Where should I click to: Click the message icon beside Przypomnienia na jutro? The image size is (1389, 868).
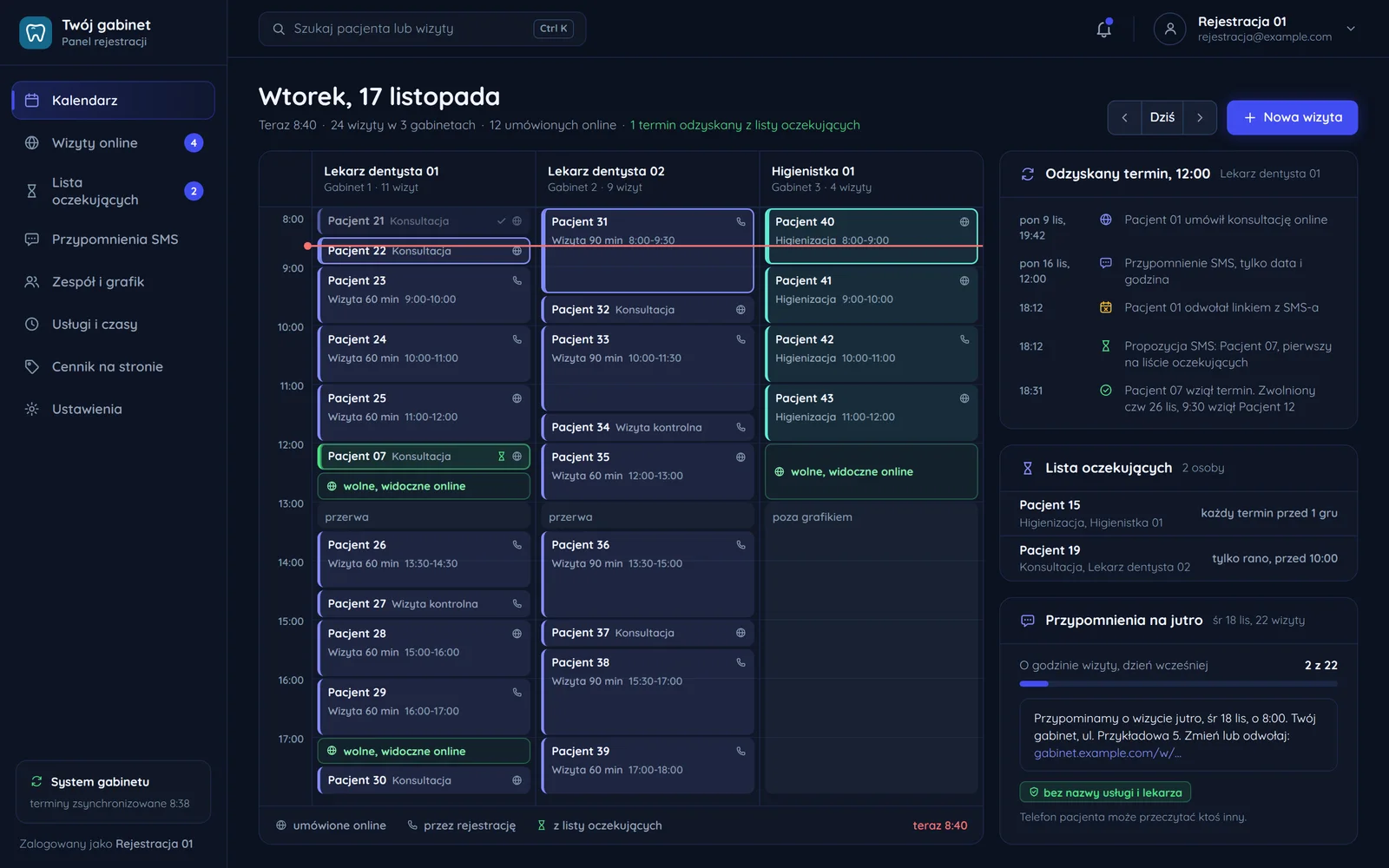(x=1027, y=621)
